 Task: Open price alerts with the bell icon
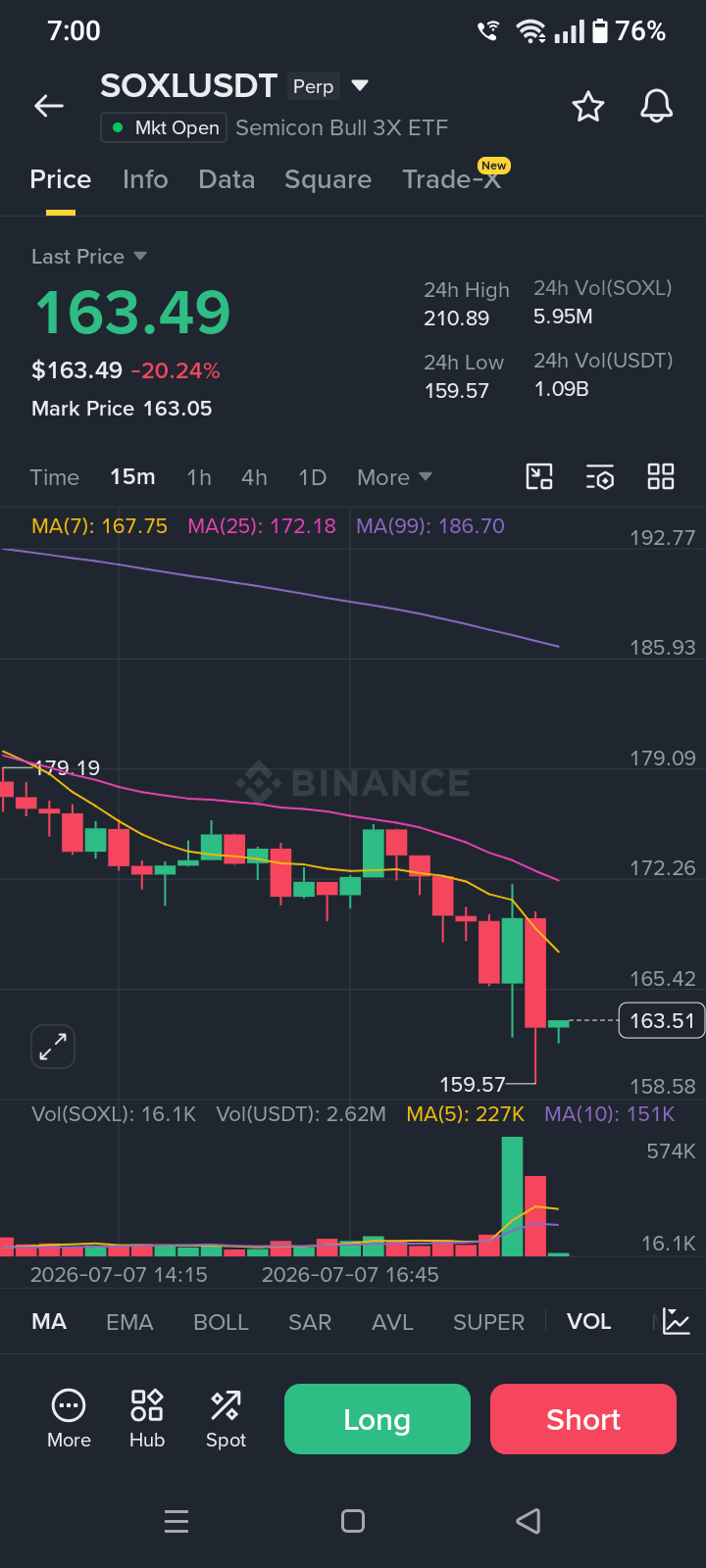(657, 106)
